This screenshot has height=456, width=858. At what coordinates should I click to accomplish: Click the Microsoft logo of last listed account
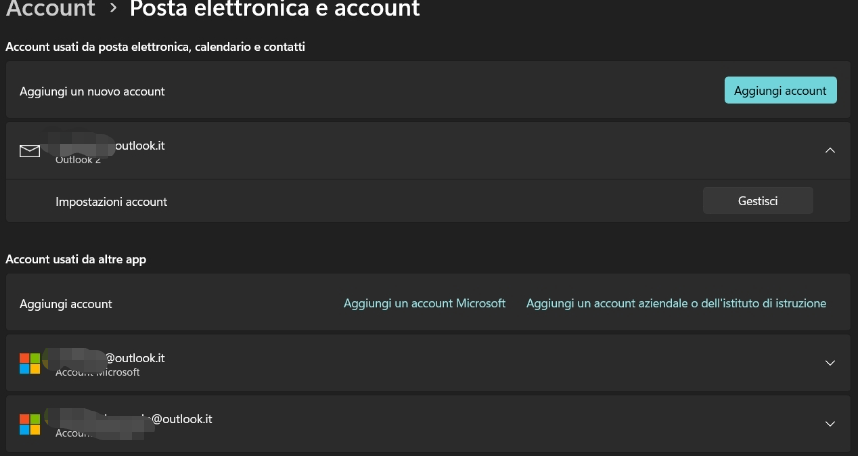pos(30,424)
